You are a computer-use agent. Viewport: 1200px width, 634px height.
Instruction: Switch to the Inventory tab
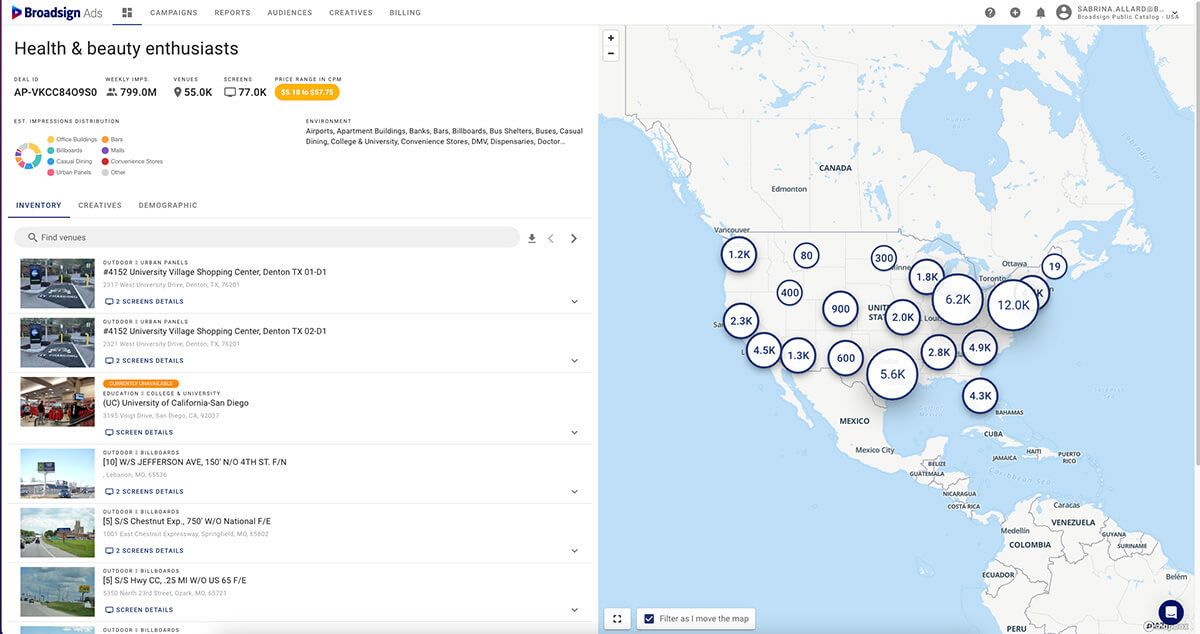pos(38,205)
